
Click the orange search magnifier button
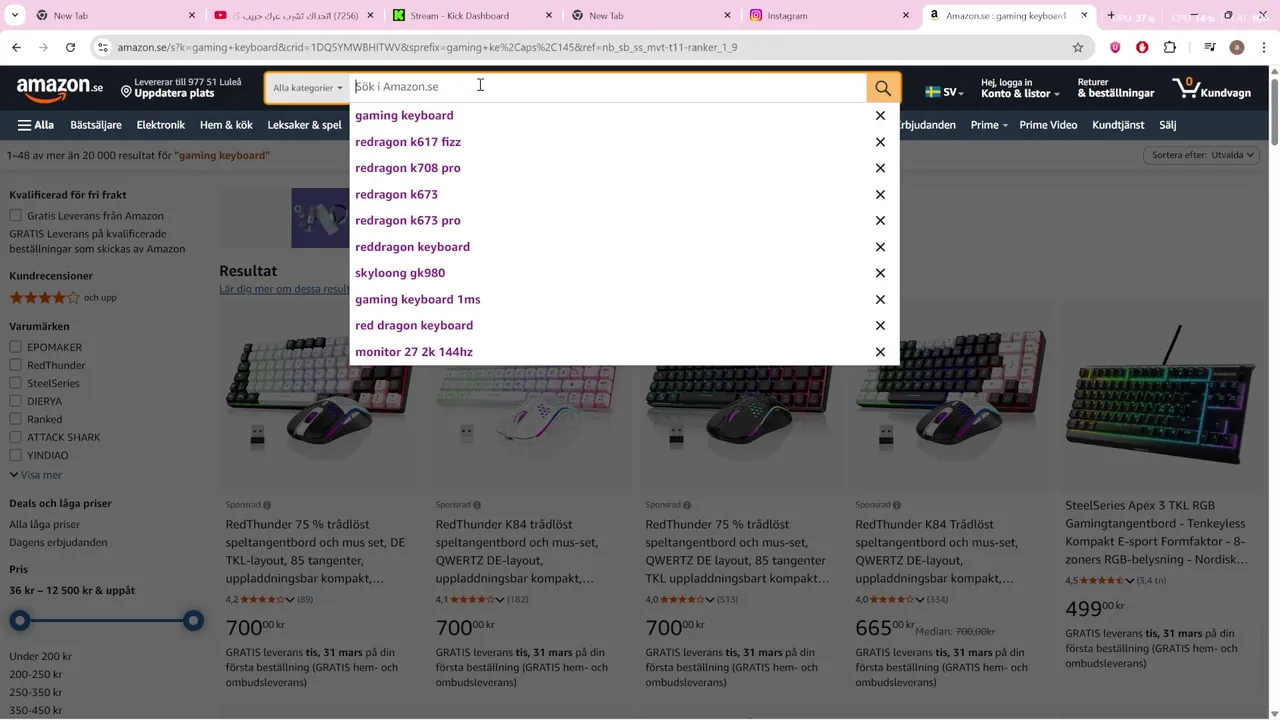(883, 88)
